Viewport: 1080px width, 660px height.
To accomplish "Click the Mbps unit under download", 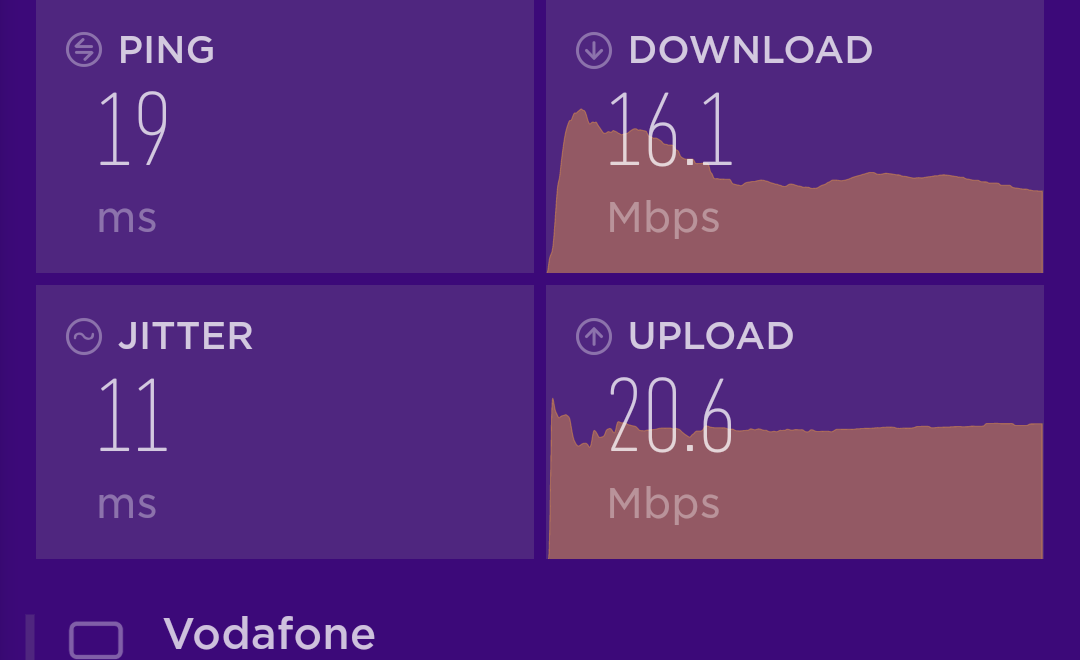I will pyautogui.click(x=664, y=218).
